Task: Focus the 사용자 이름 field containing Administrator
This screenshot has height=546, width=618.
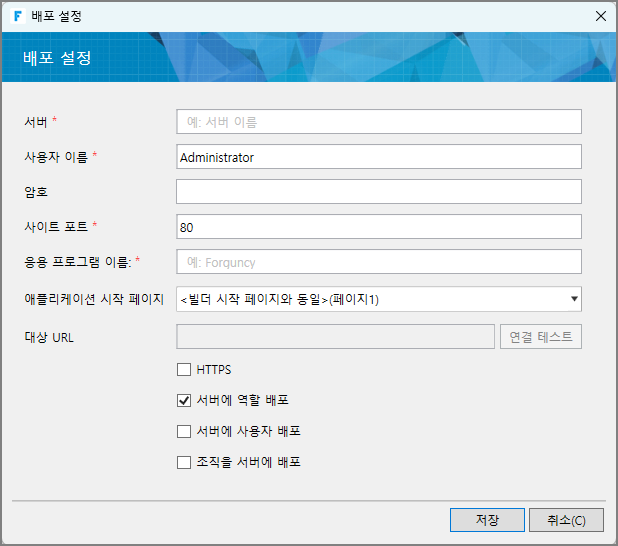Action: (x=378, y=157)
